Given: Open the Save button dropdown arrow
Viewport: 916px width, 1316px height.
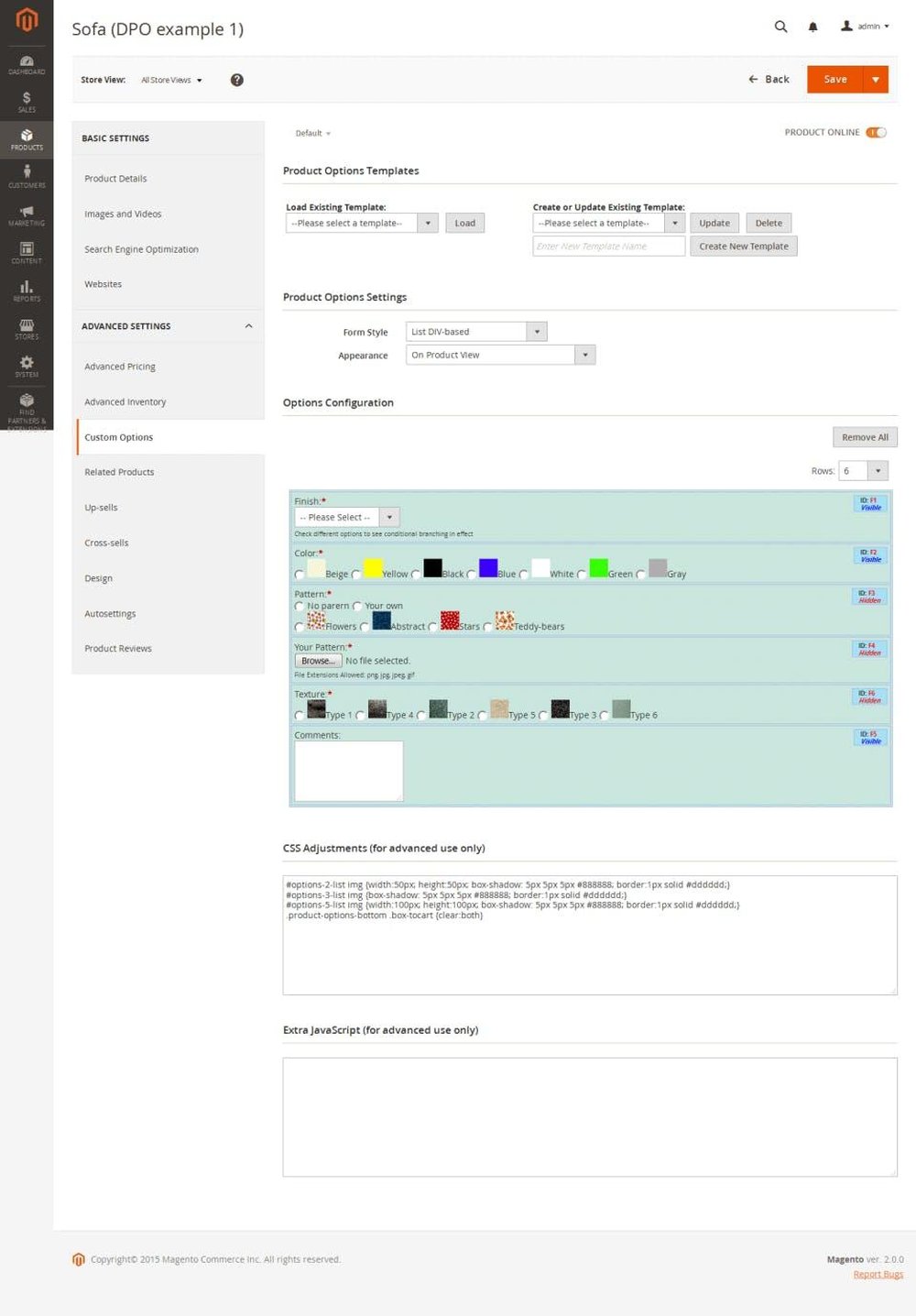Looking at the screenshot, I should coord(876,80).
